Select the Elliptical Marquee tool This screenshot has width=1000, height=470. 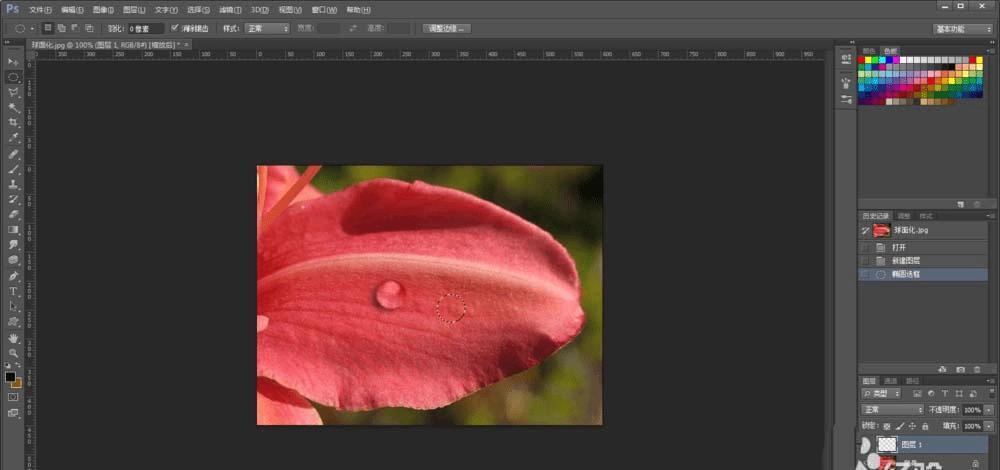click(14, 77)
